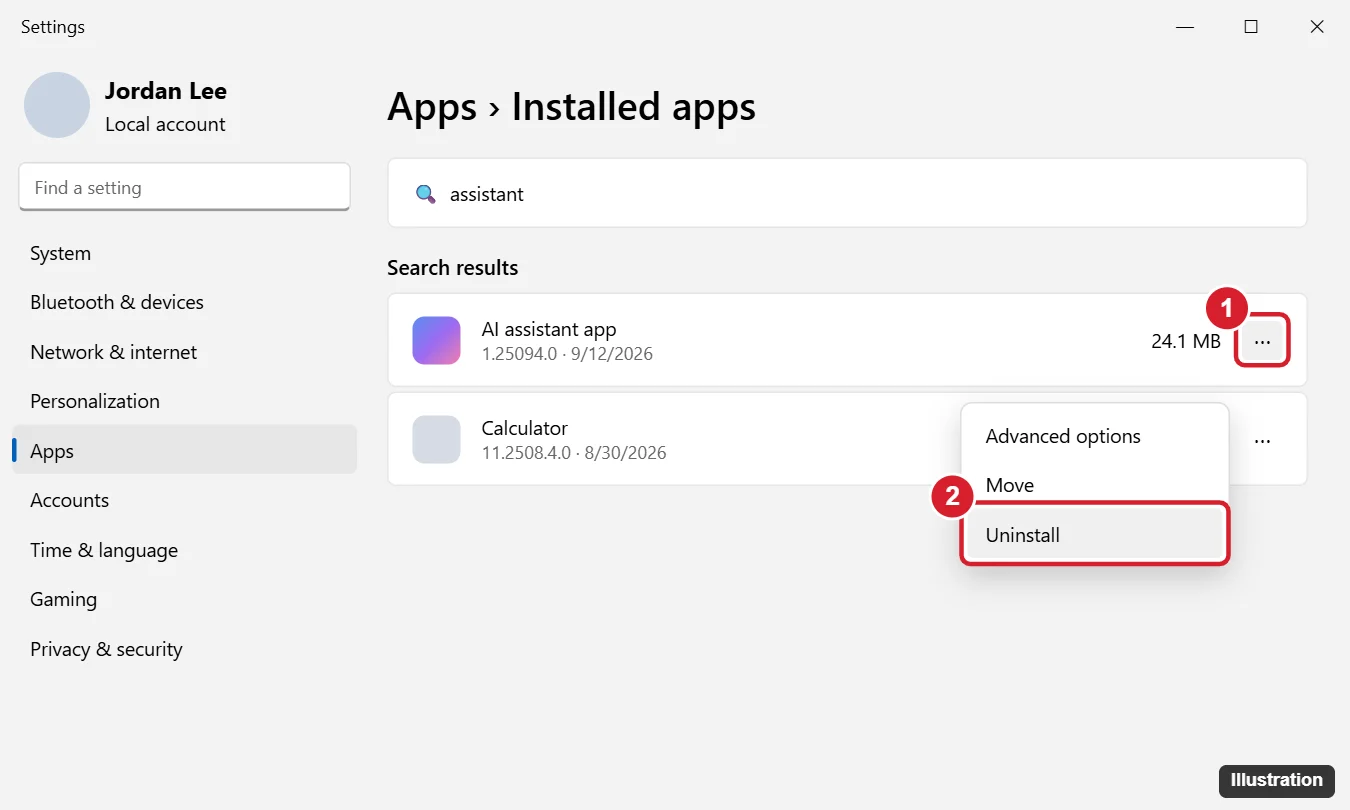Close the Settings window
Screen dimensions: 1350x810
coord(1317,27)
